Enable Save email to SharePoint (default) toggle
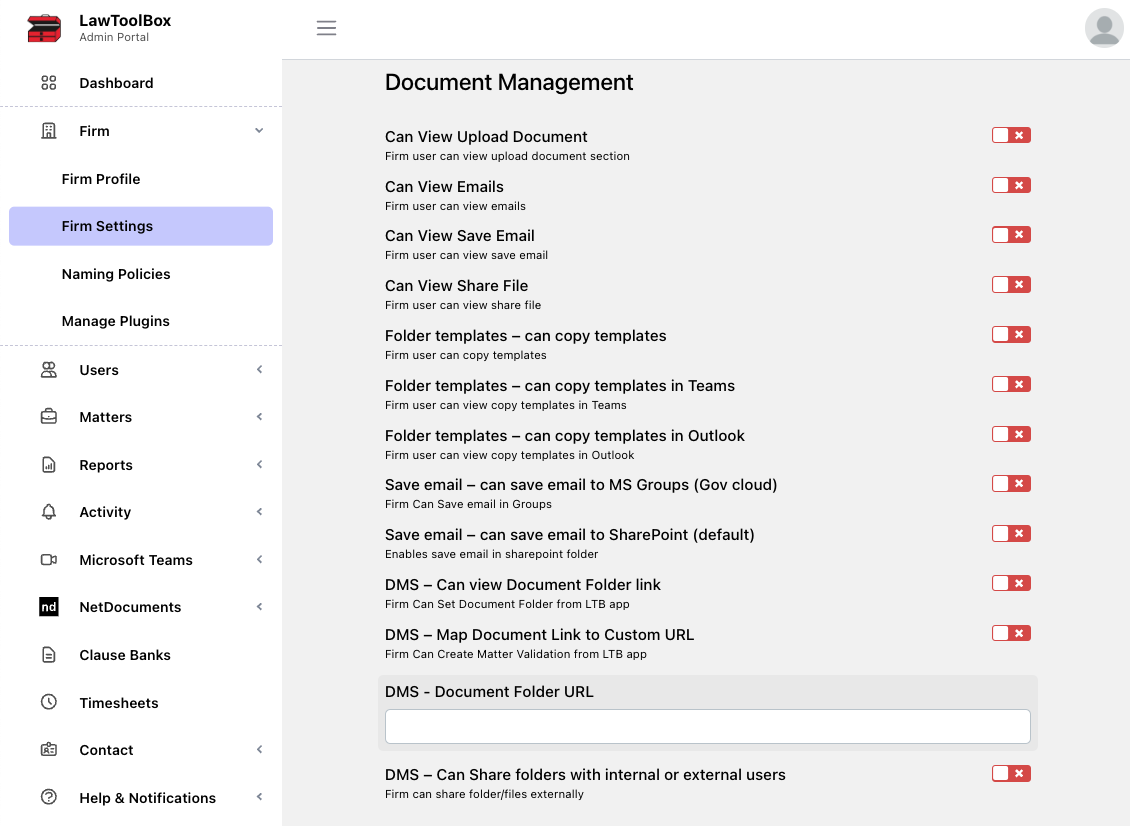Viewport: 1130px width, 826px height. 1011,533
